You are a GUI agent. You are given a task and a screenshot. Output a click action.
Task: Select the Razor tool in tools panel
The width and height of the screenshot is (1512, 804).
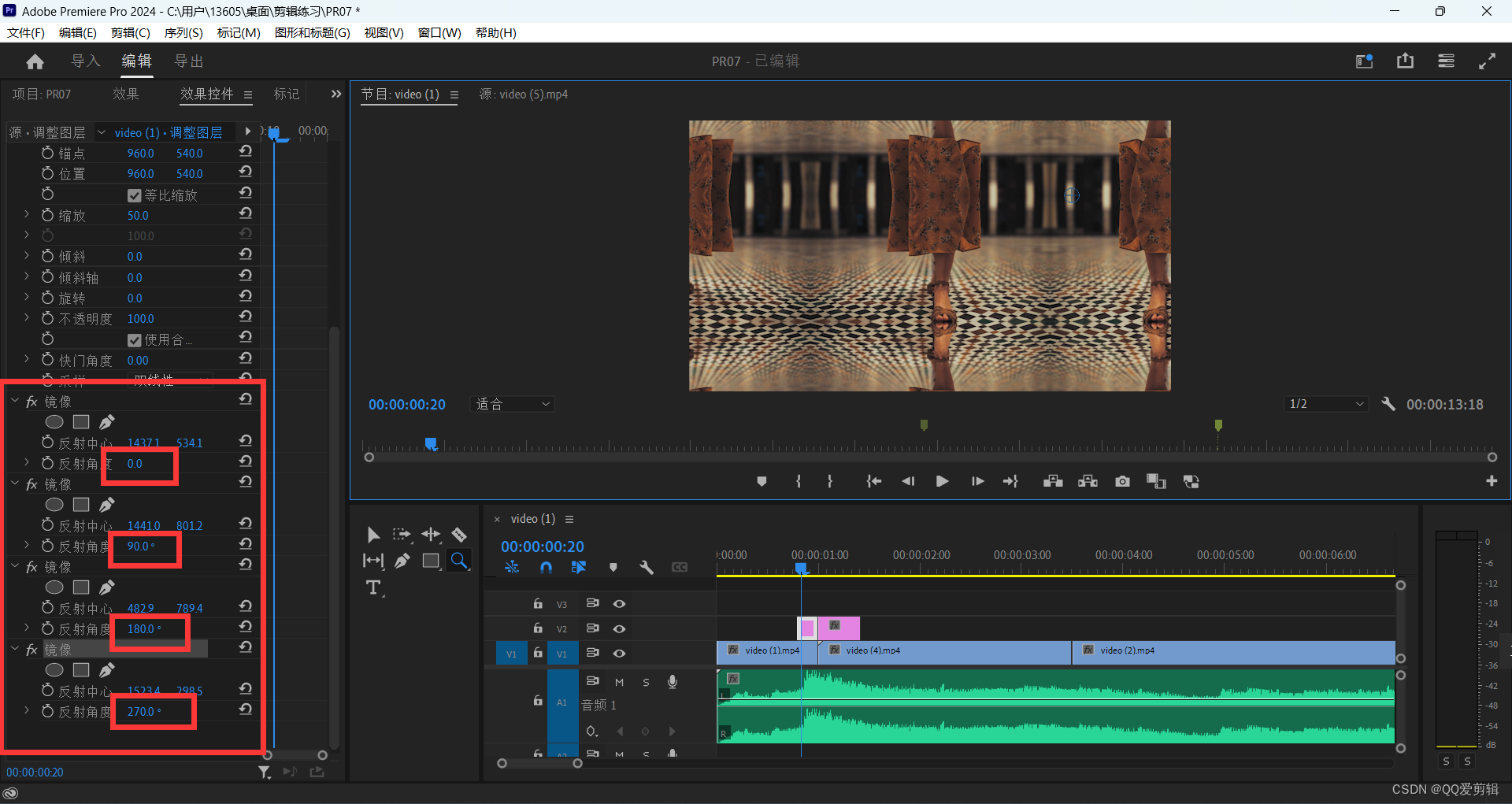coord(459,535)
